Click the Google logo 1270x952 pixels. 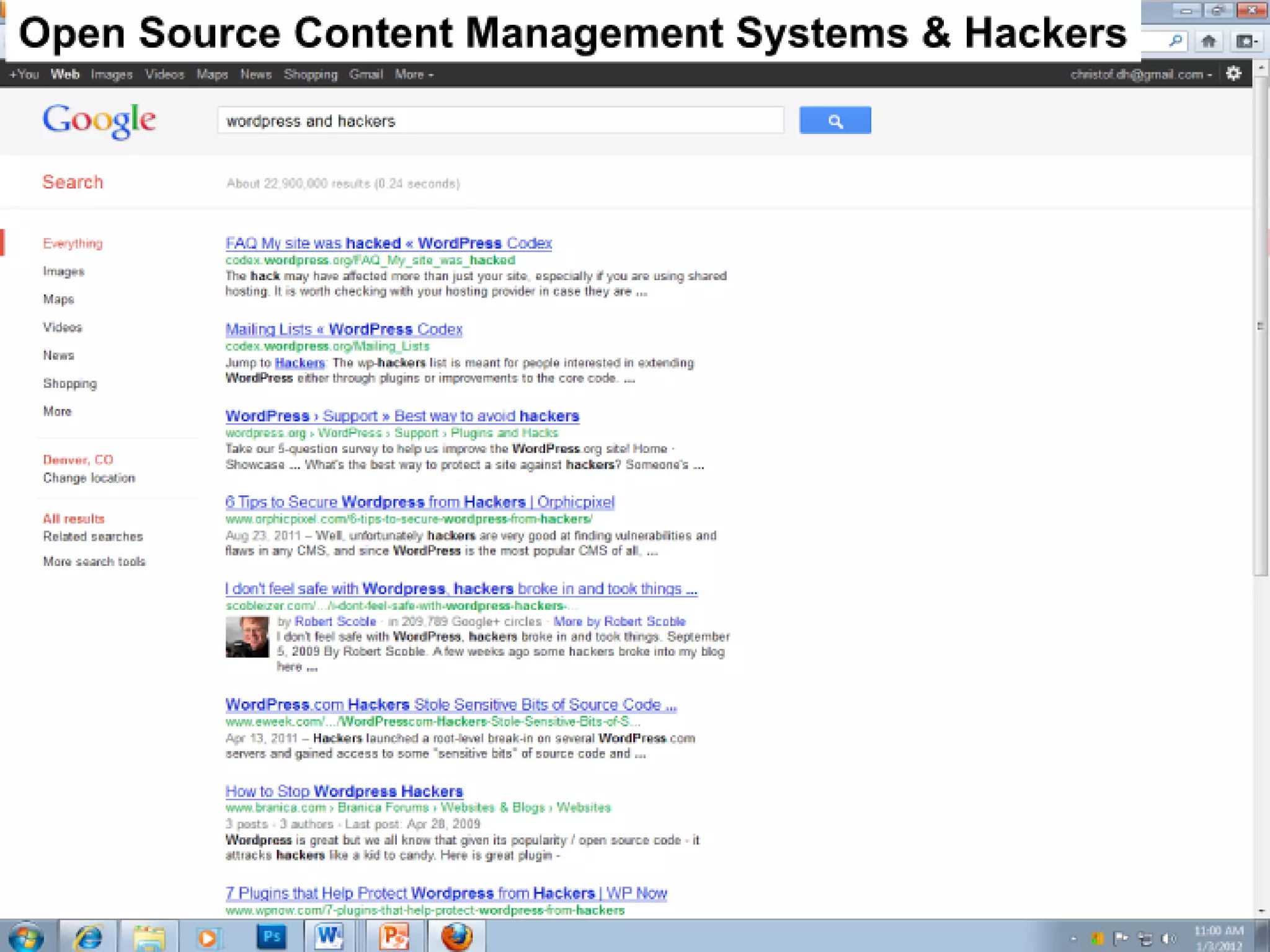(x=99, y=120)
